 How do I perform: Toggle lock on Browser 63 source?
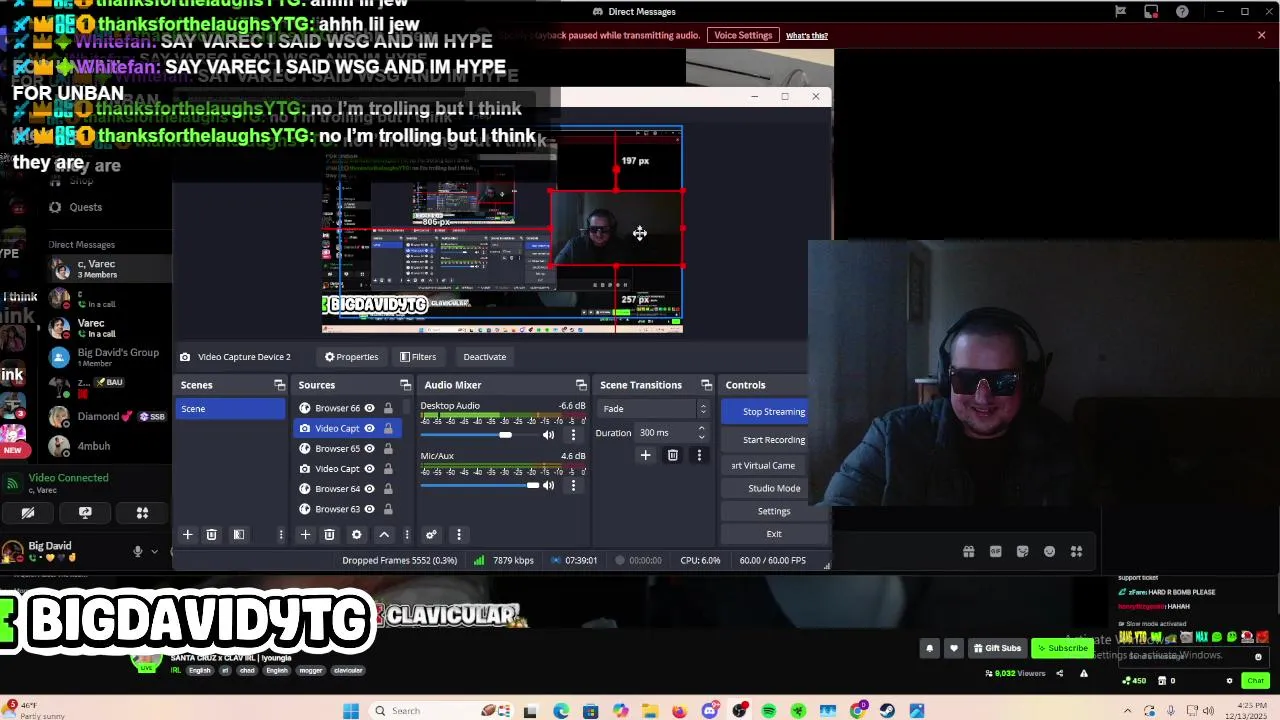pos(388,509)
